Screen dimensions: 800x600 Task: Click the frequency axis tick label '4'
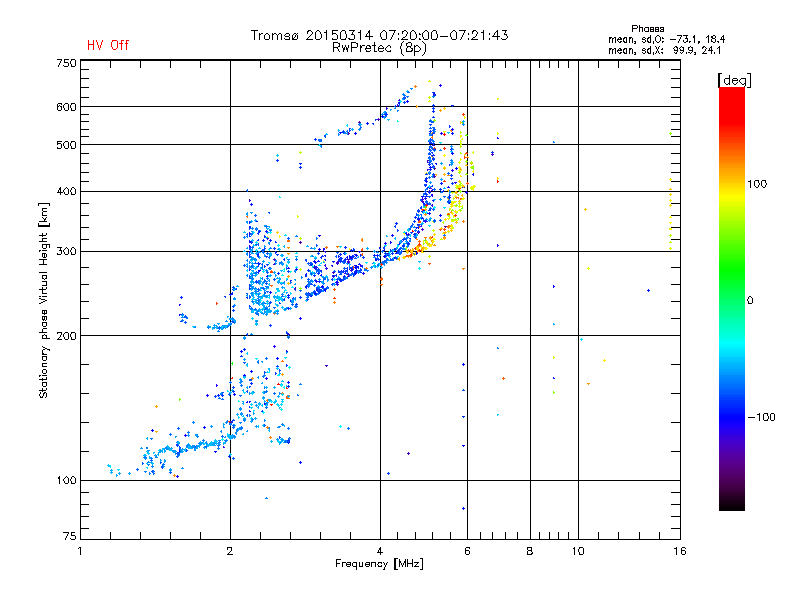point(380,551)
